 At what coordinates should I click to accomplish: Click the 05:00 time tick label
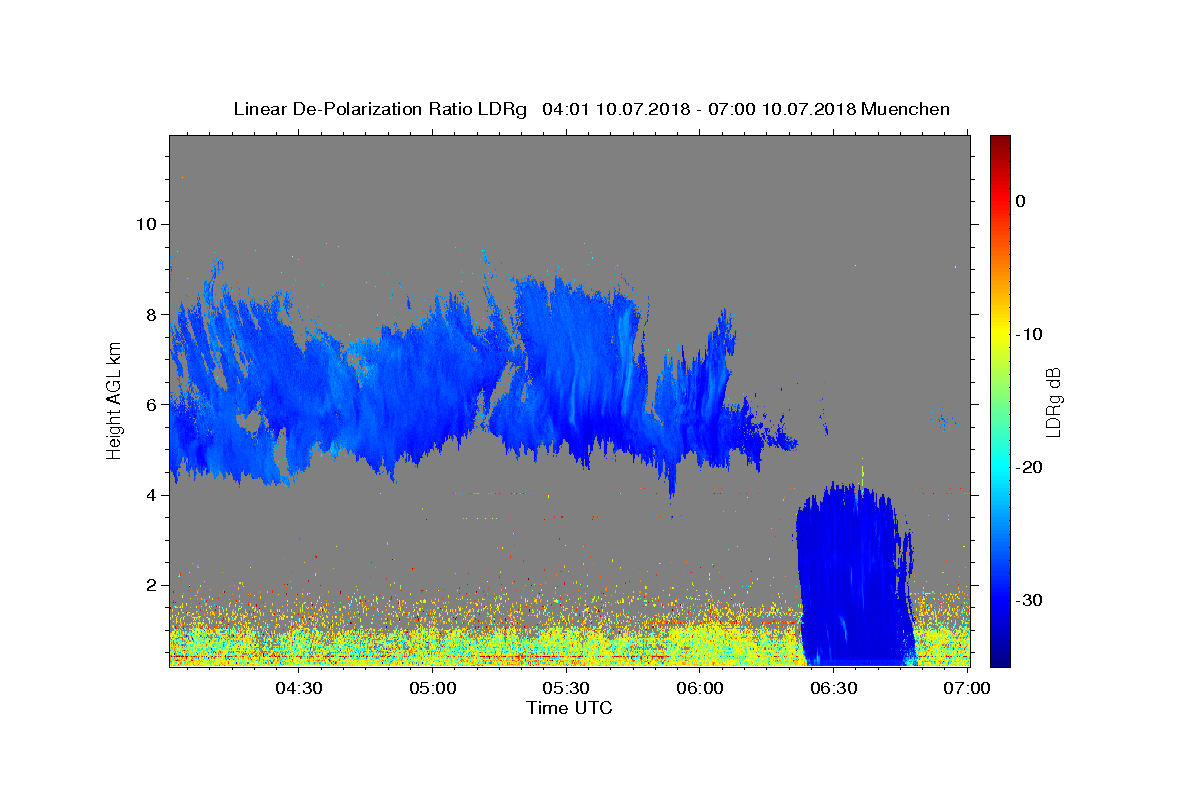pos(433,688)
